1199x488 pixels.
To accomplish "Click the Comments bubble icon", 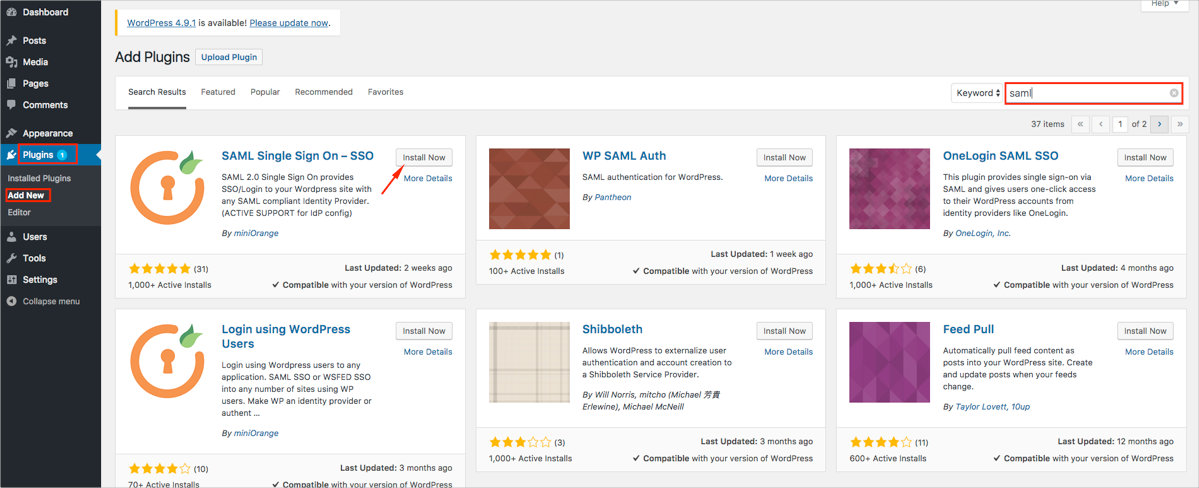I will click(12, 105).
